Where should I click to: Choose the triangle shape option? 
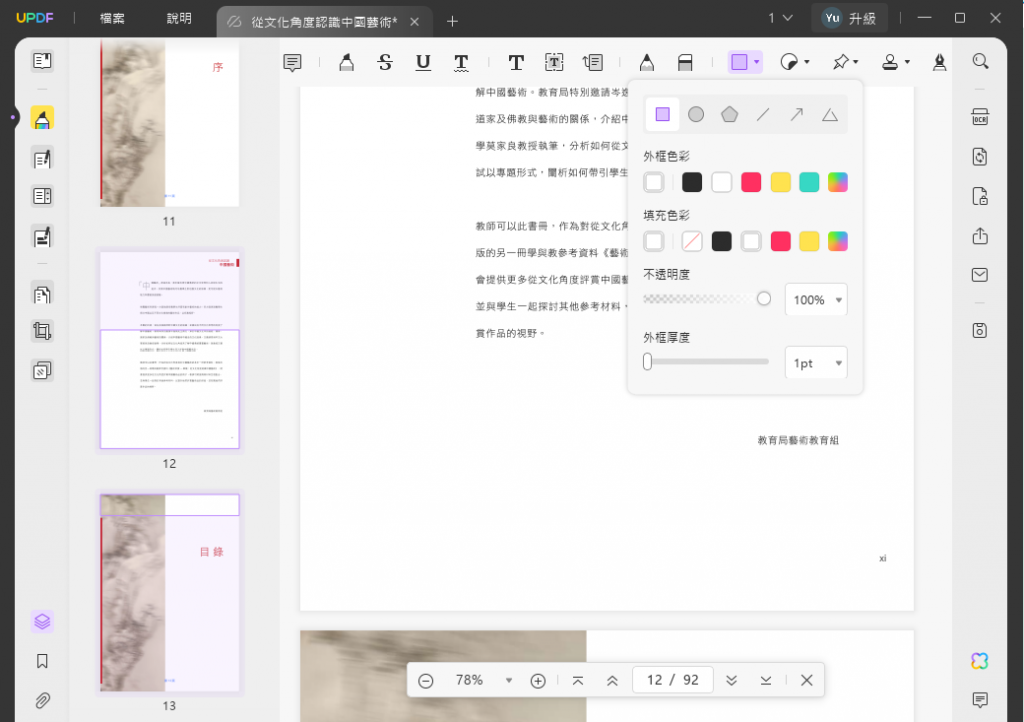point(829,115)
